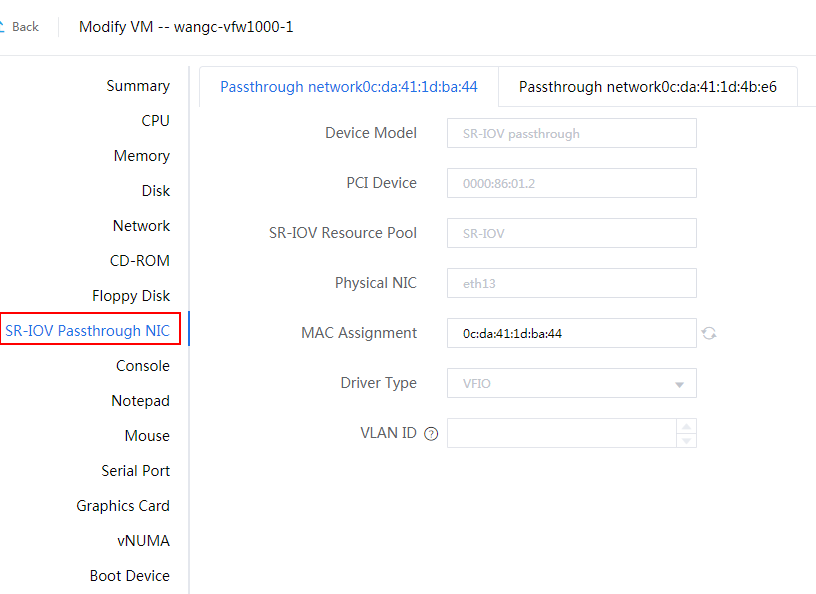This screenshot has height=594, width=816.
Task: Click the Back arrow icon
Action: coord(2,27)
